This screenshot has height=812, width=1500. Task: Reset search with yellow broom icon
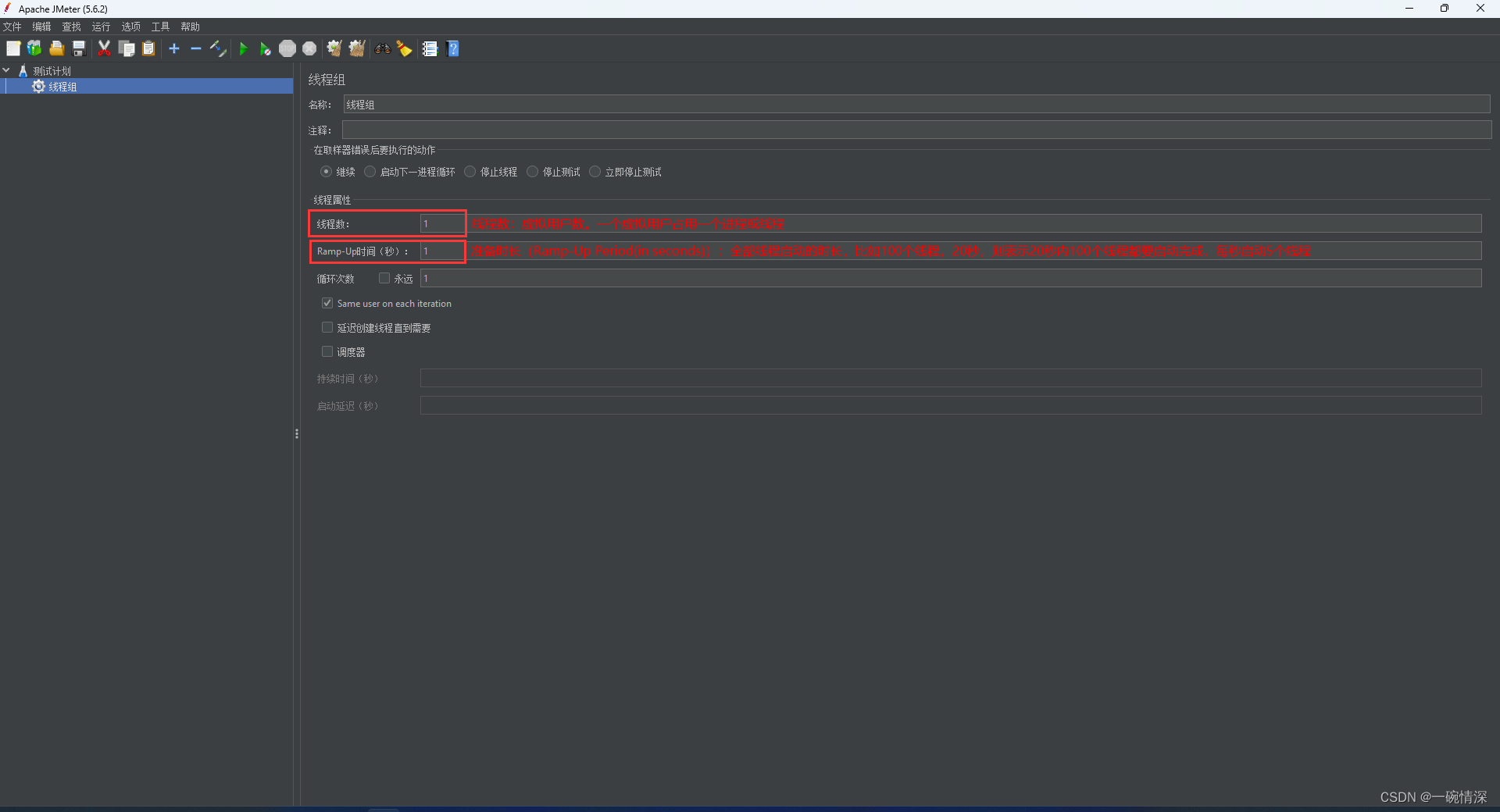click(404, 48)
